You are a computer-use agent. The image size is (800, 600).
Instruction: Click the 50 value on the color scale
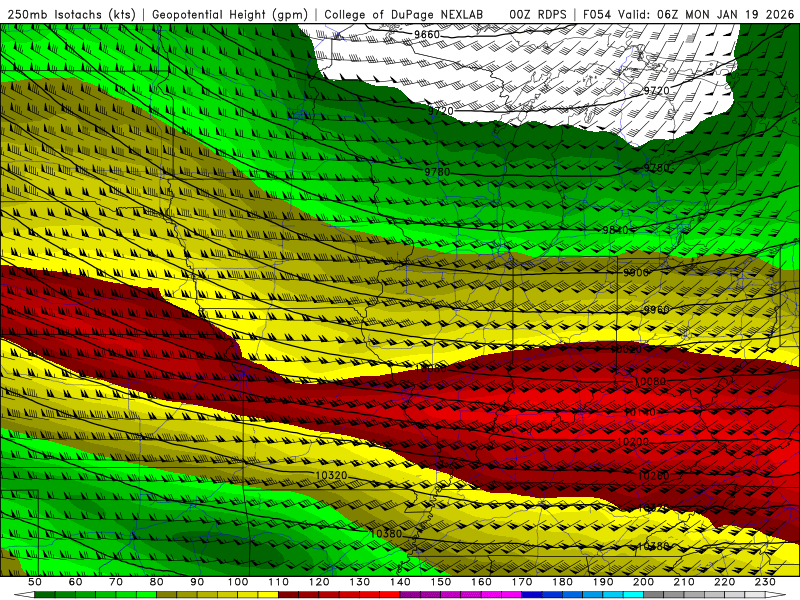point(35,582)
